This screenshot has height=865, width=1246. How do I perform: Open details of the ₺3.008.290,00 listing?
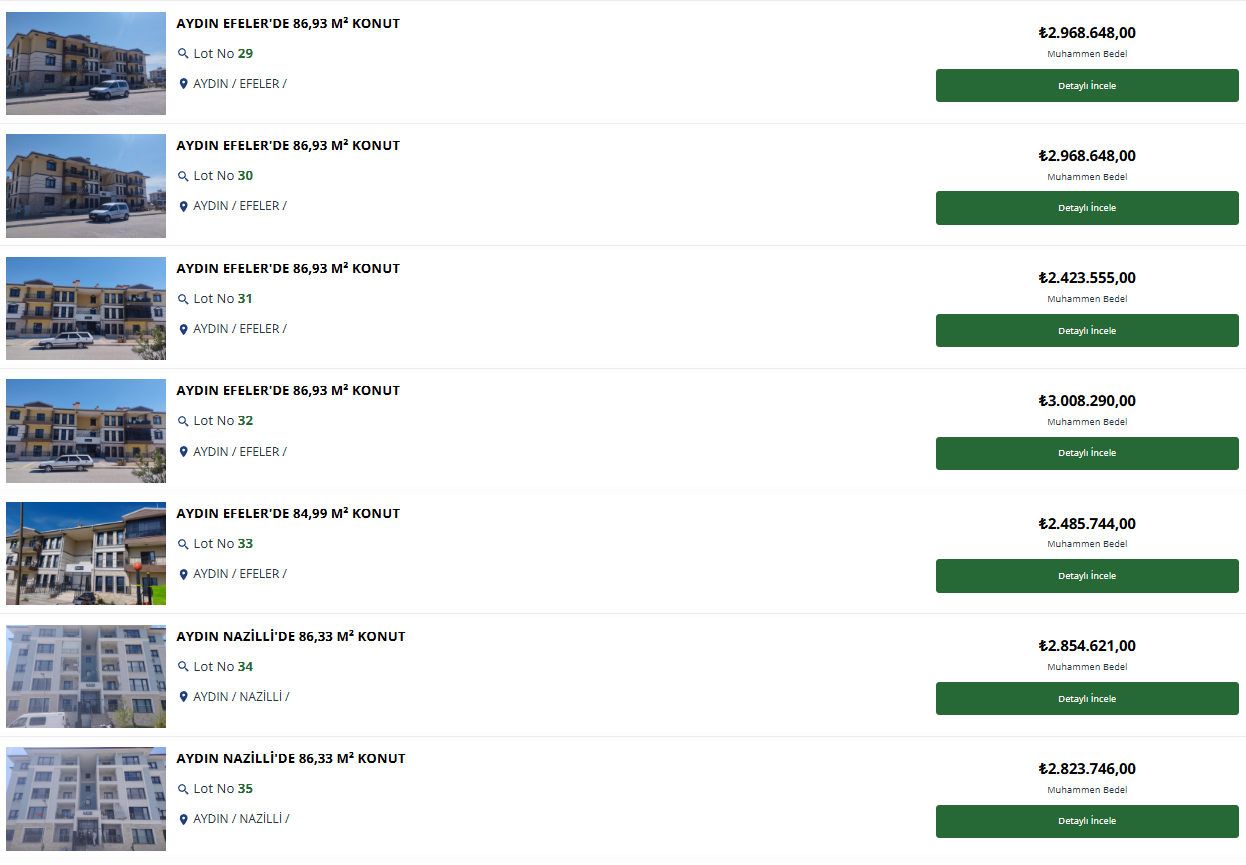1087,453
